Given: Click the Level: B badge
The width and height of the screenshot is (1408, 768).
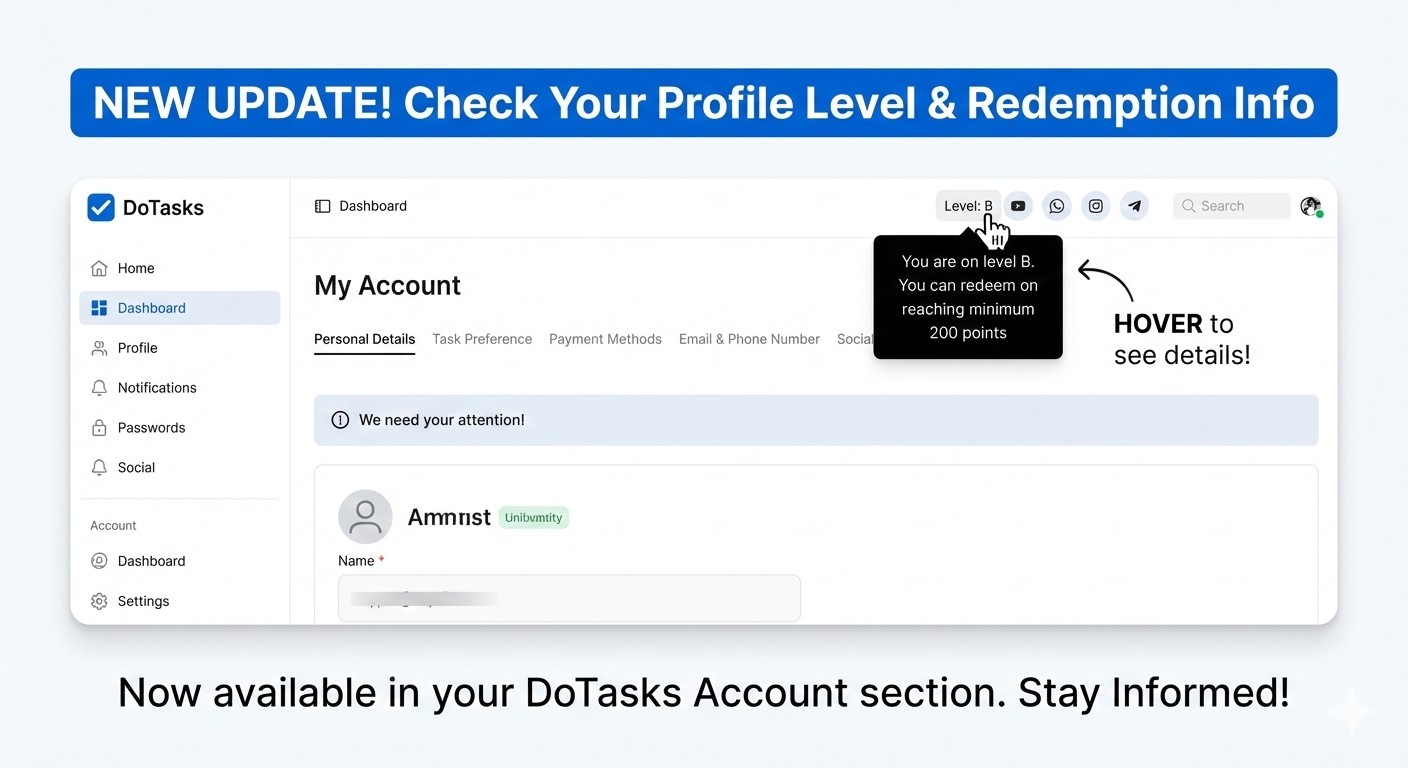Looking at the screenshot, I should tap(967, 206).
